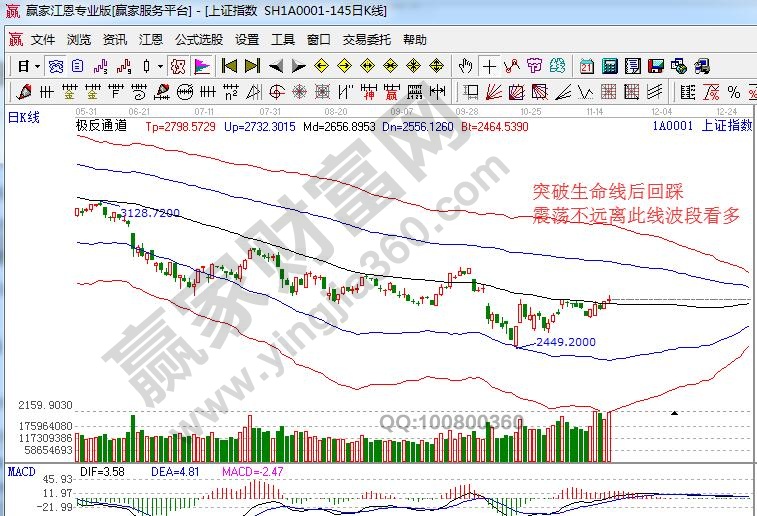The height and width of the screenshot is (516, 757).
Task: Open the 江恩 menu
Action: tap(151, 40)
